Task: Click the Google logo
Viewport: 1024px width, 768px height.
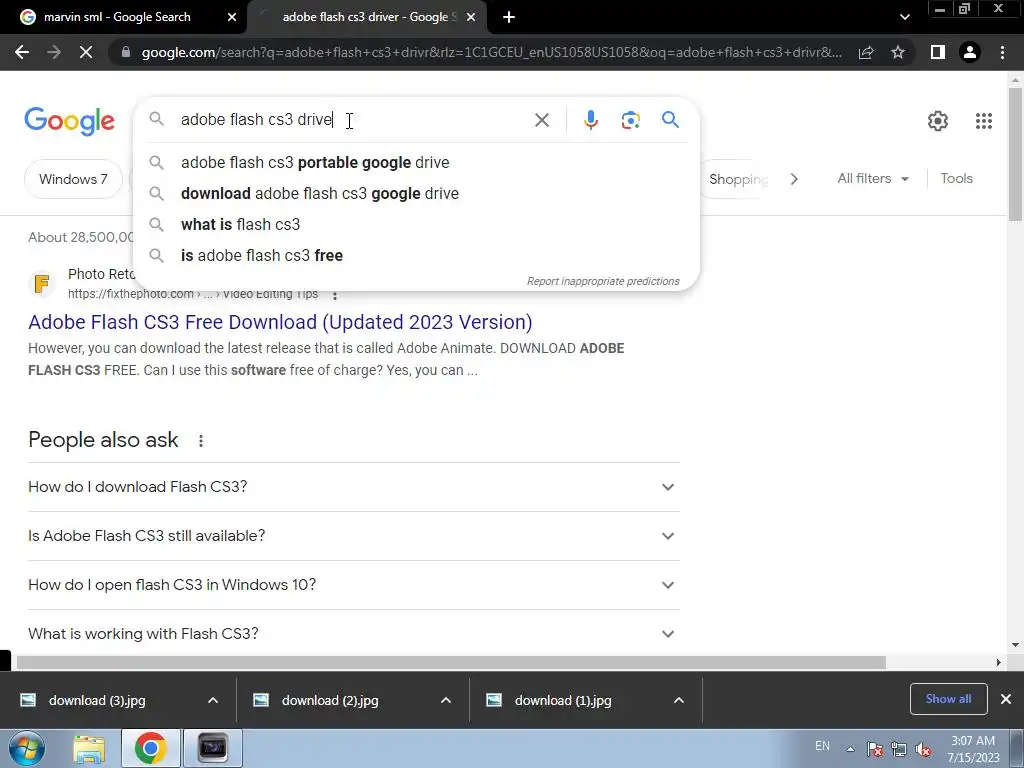Action: [x=69, y=121]
